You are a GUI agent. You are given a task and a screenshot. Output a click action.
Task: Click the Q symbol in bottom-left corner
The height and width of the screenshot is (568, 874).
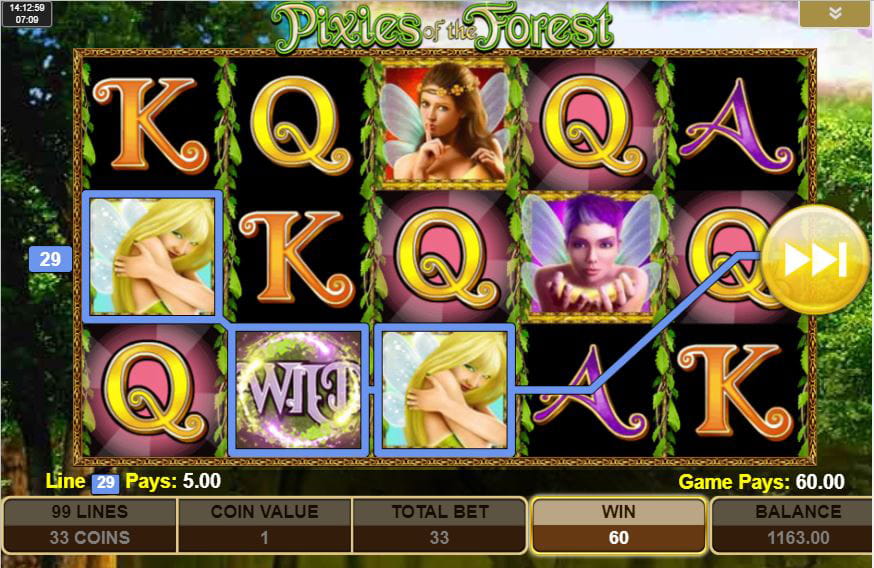pos(151,390)
